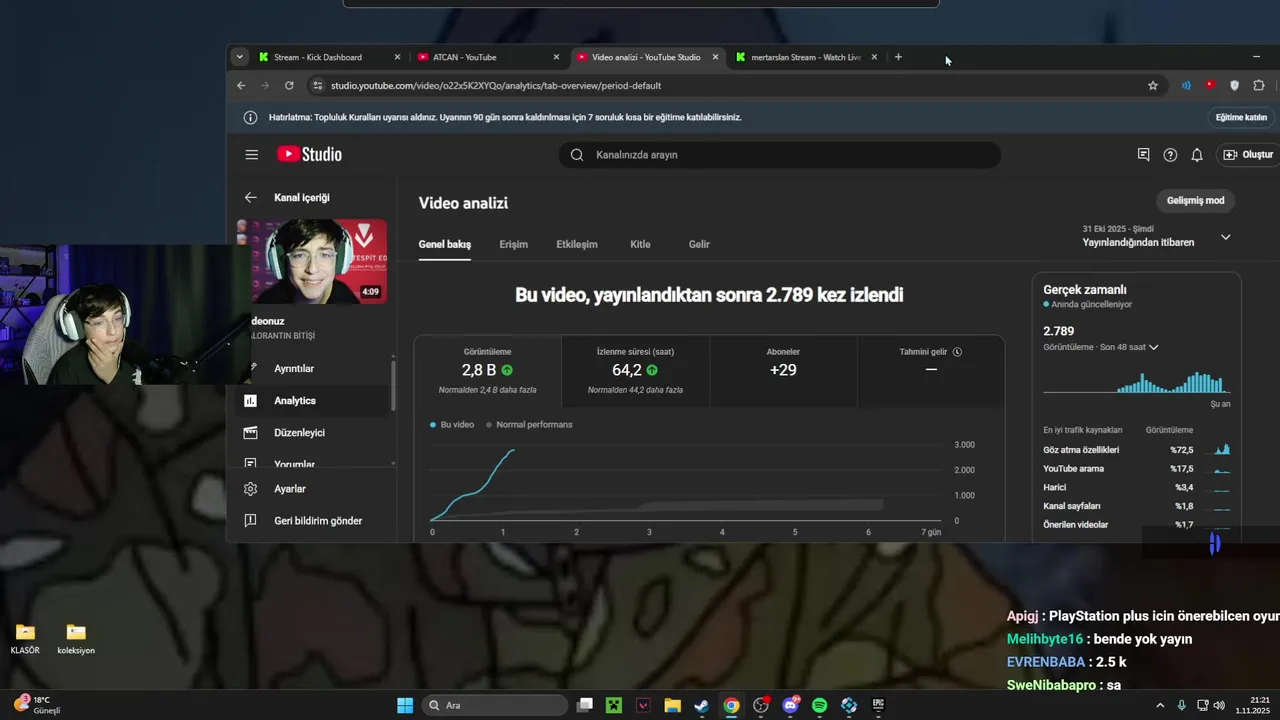Viewport: 1280px width, 720px height.
Task: Click the site info icon in address bar
Action: (x=318, y=86)
